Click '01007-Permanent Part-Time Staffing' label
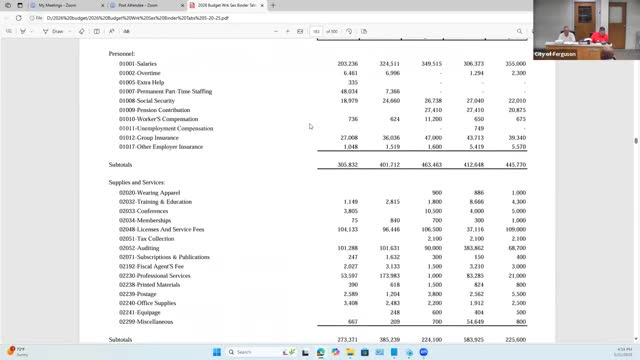 click(165, 91)
